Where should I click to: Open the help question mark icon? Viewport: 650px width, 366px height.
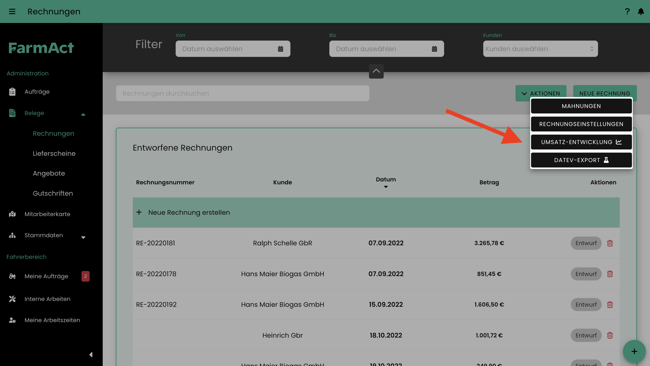pyautogui.click(x=627, y=12)
